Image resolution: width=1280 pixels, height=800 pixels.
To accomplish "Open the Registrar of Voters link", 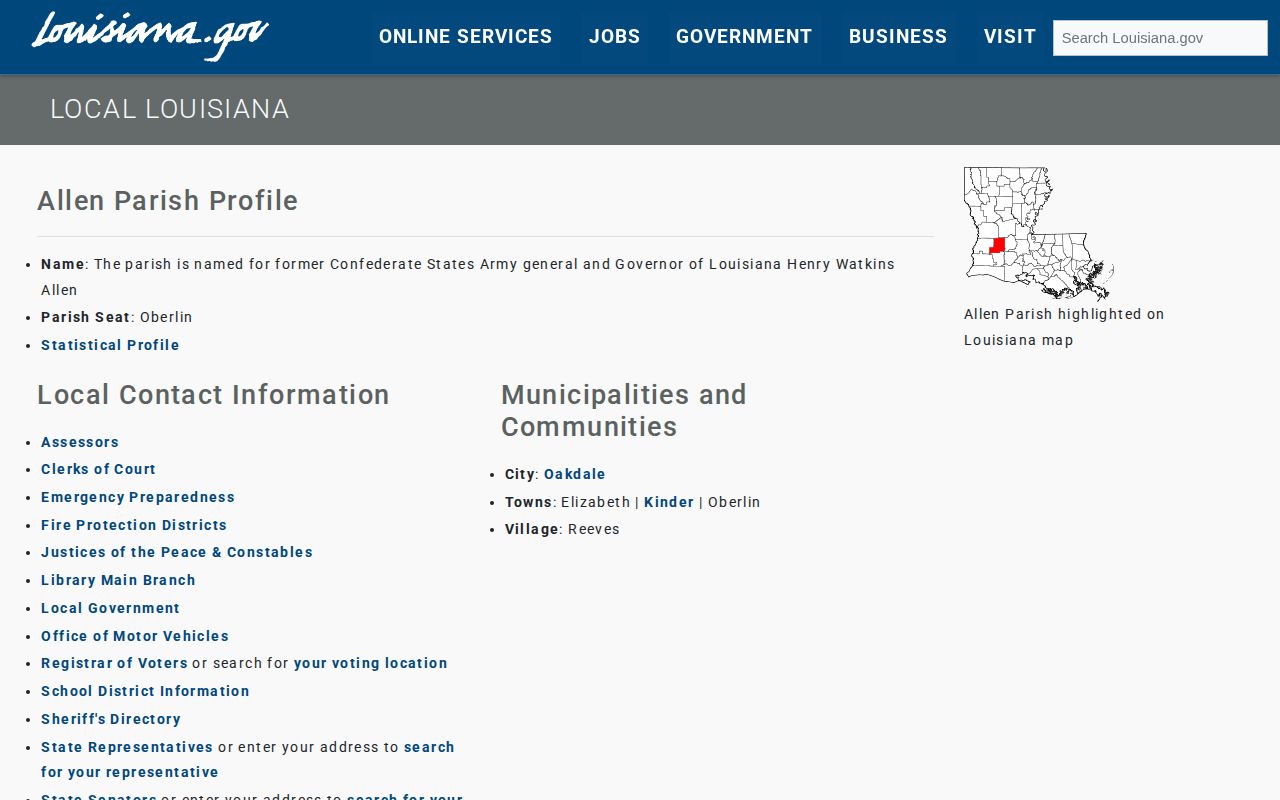I will click(x=114, y=663).
